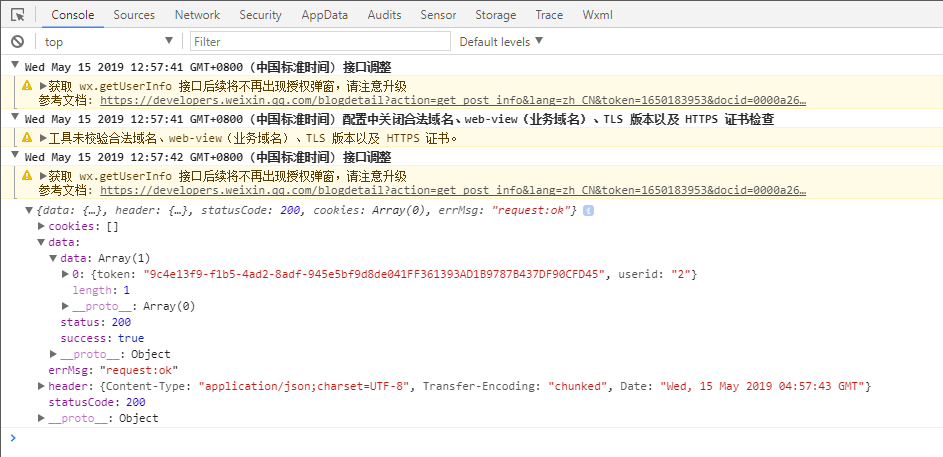Click the status: 200 line under data
Image resolution: width=943 pixels, height=457 pixels.
click(x=96, y=322)
